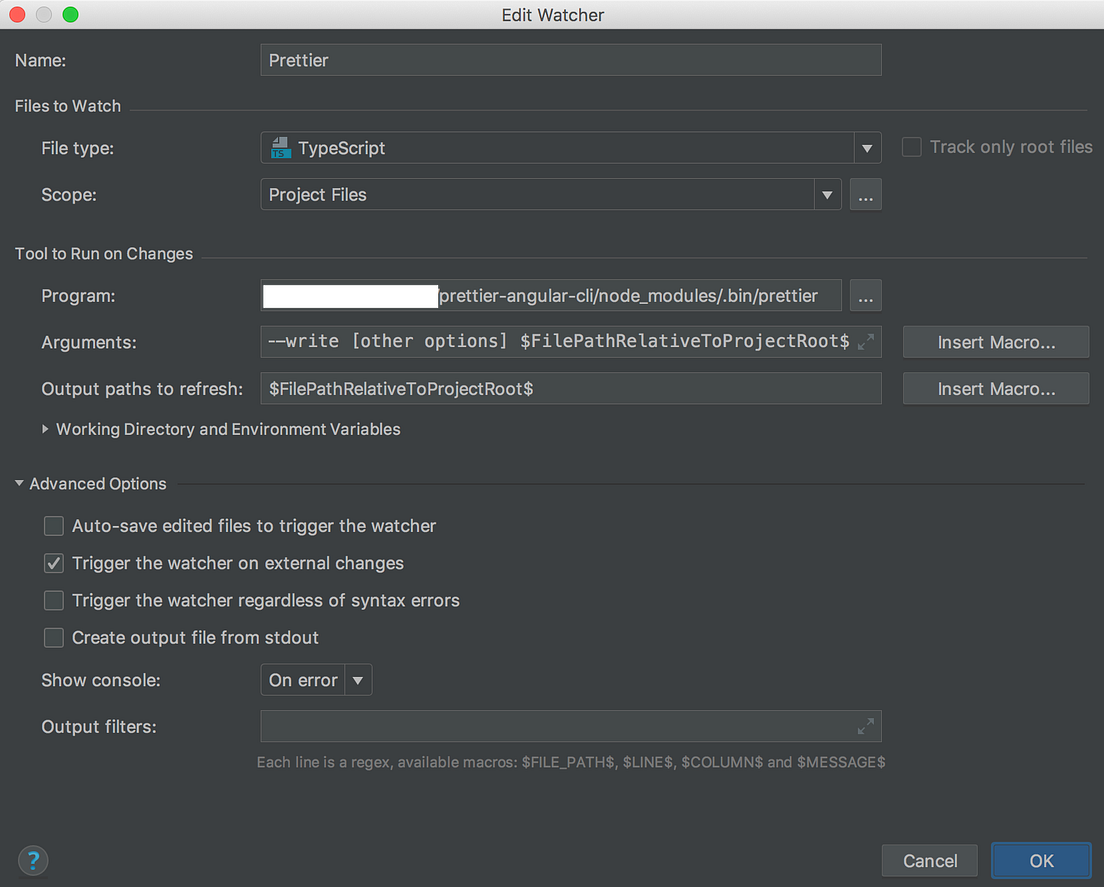
Task: Open the scope browse dialog via ellipsis icon
Action: coord(865,194)
